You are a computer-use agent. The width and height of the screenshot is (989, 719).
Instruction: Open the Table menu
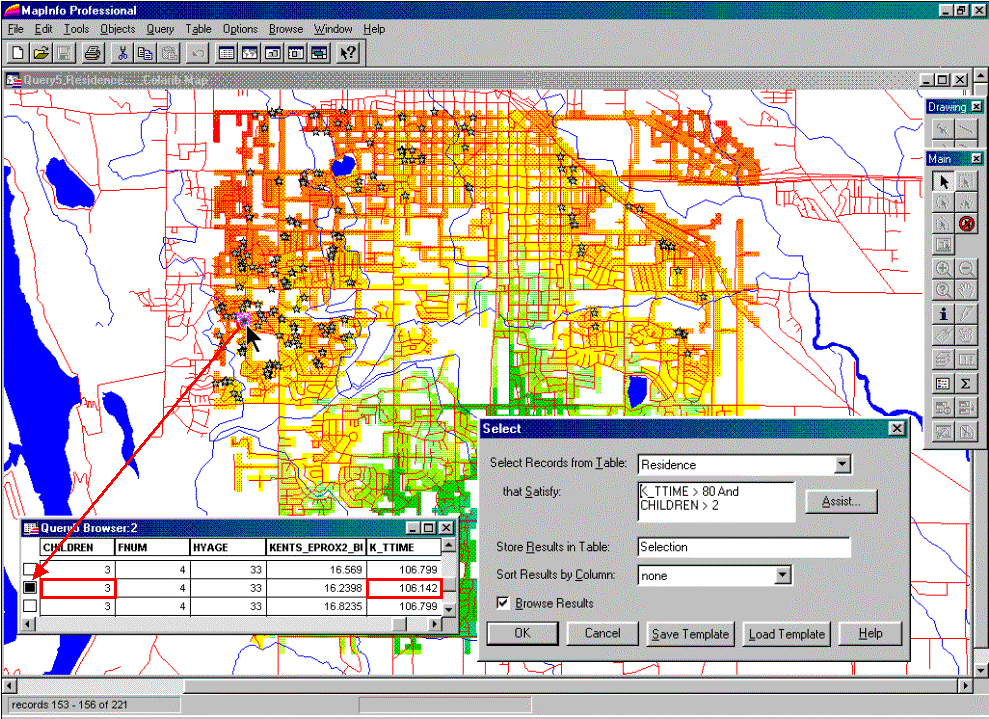click(x=198, y=29)
